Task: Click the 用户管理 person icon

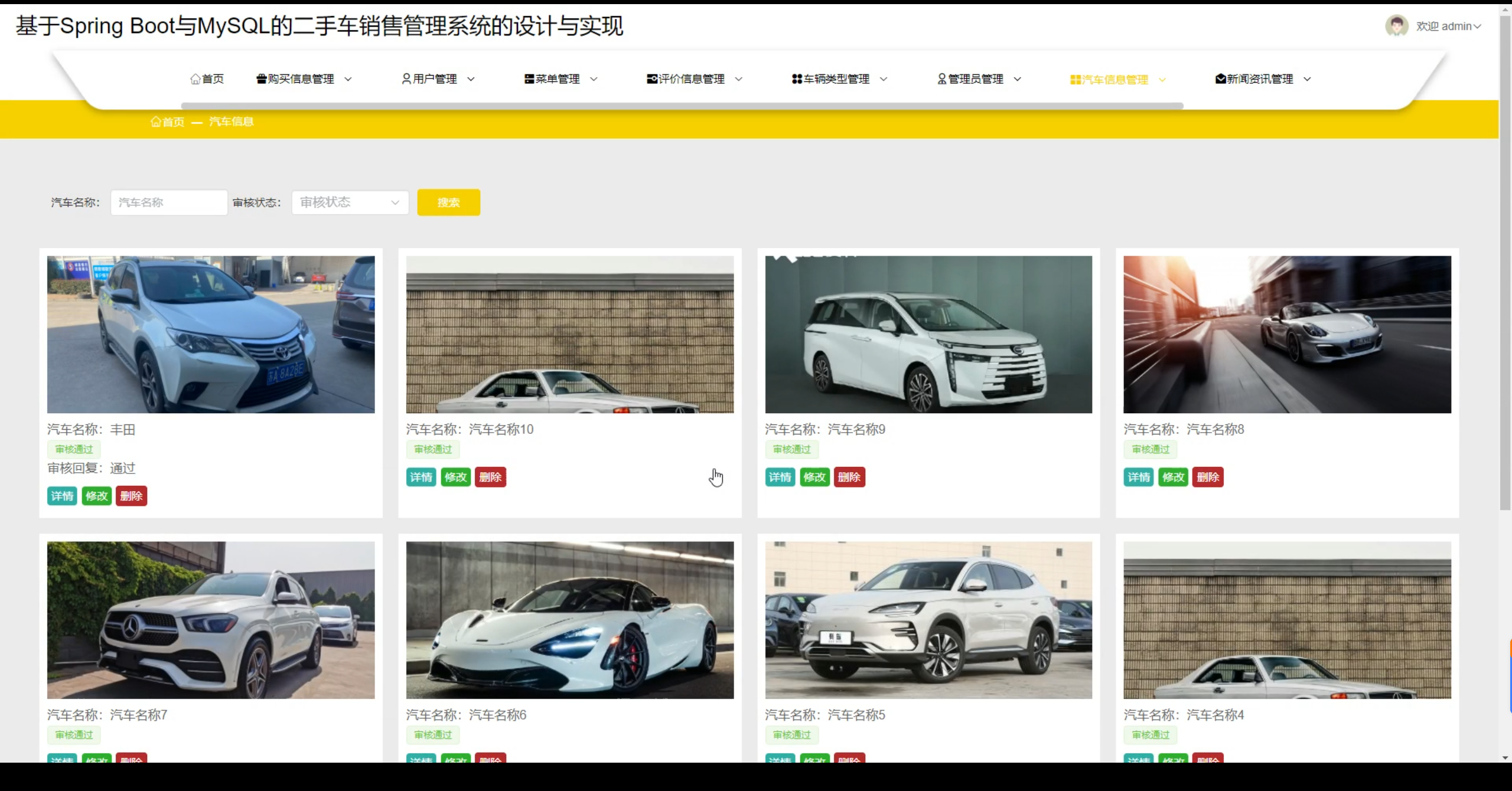Action: (x=406, y=79)
